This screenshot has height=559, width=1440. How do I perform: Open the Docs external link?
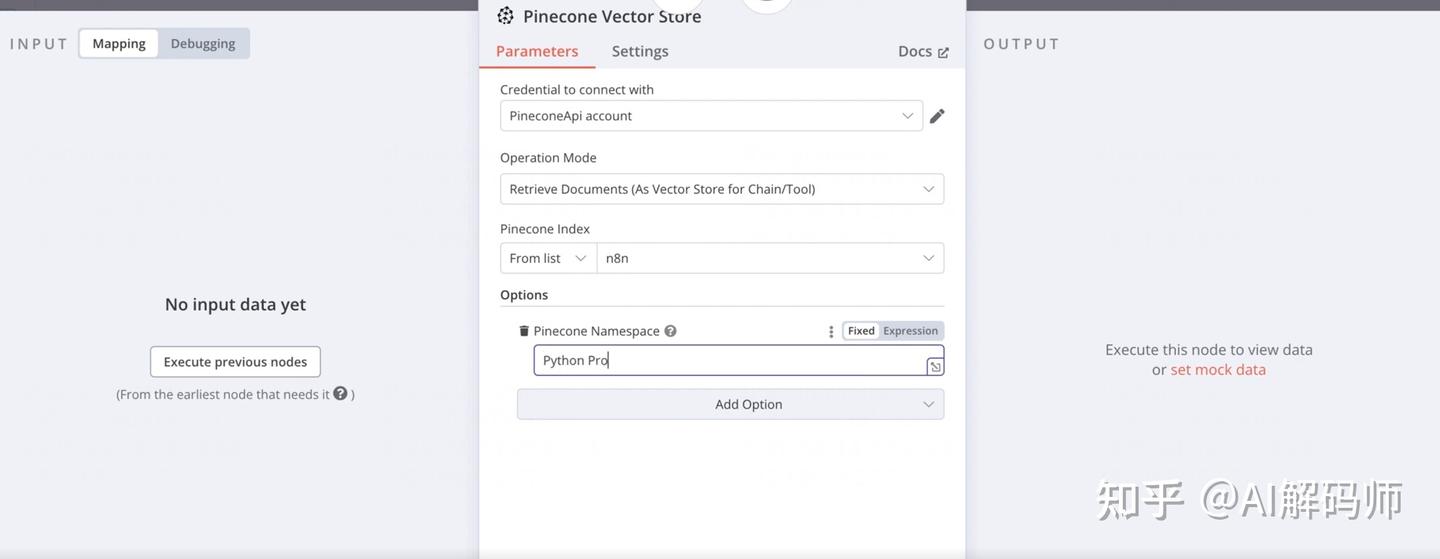tap(922, 51)
